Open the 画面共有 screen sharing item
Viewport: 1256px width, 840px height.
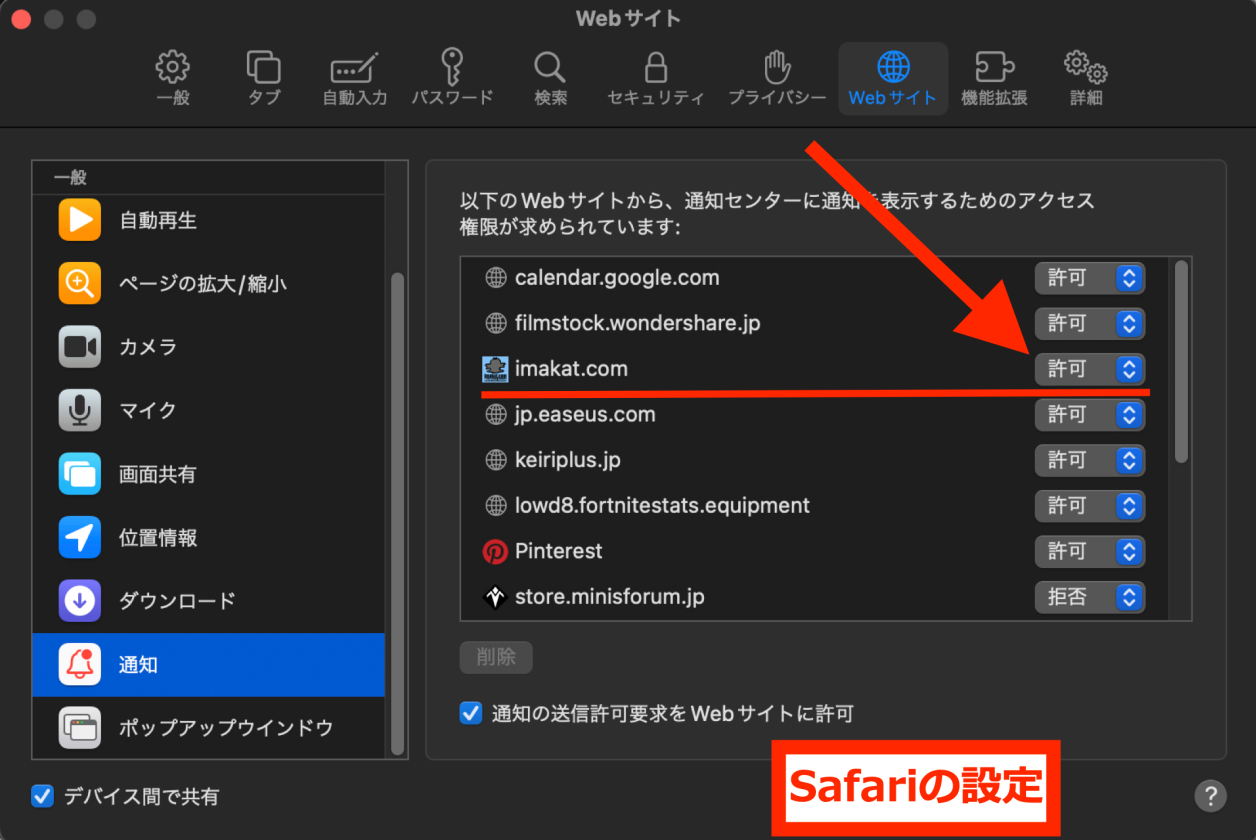click(158, 474)
